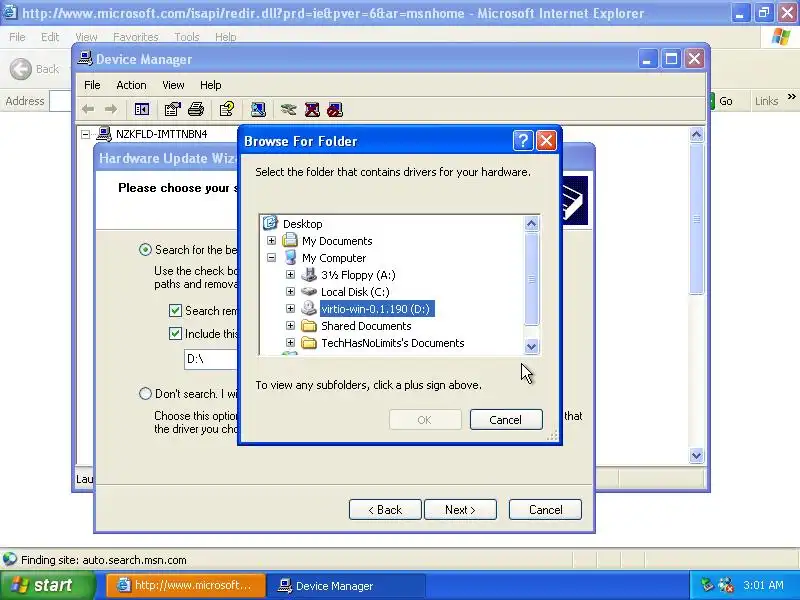The height and width of the screenshot is (600, 800).
Task: Click the Forward arrow in Device Manager toolbar
Action: click(x=111, y=109)
